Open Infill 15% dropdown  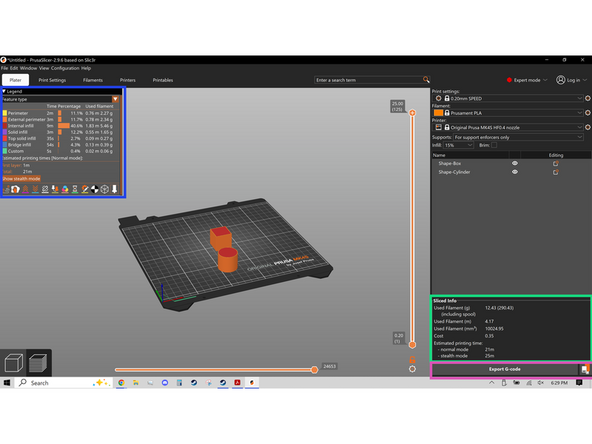[x=459, y=145]
